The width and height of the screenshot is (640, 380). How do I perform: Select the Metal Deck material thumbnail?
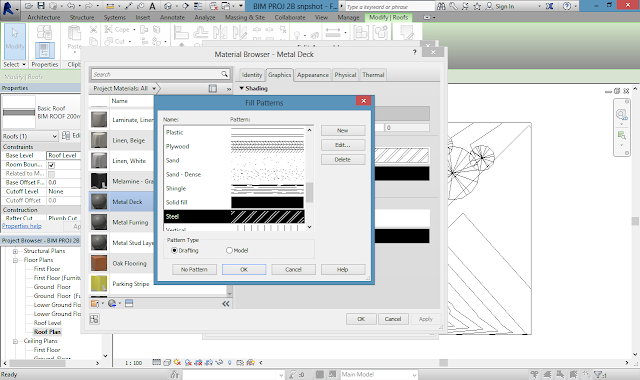(99, 202)
